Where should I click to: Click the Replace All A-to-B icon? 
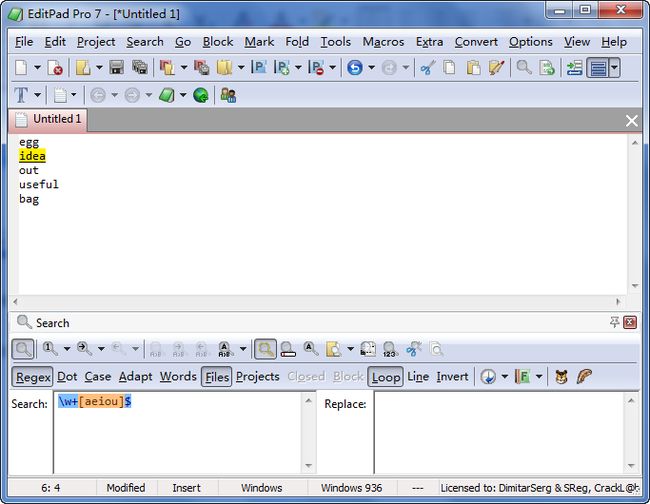224,349
